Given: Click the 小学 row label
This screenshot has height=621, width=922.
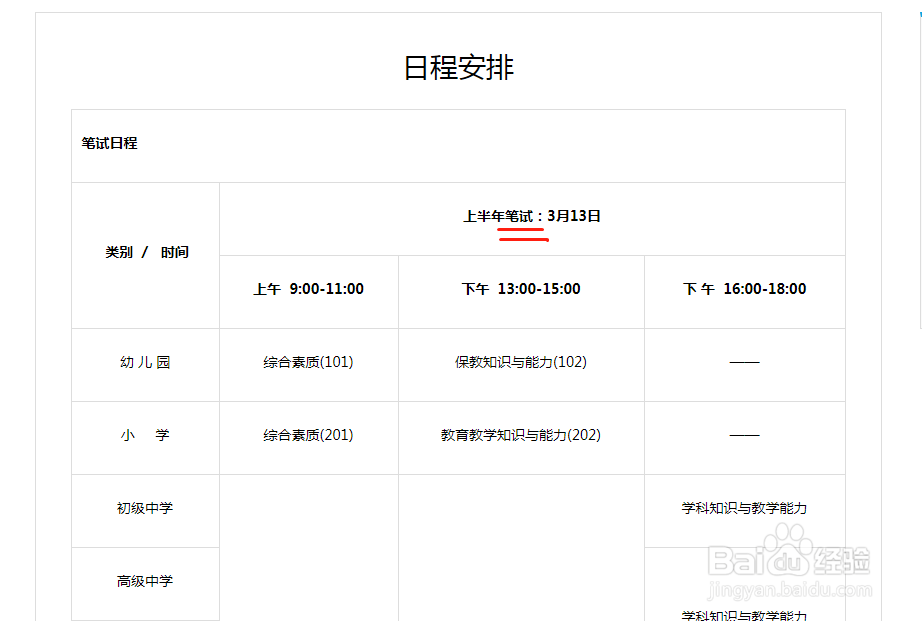Looking at the screenshot, I should coord(145,436).
